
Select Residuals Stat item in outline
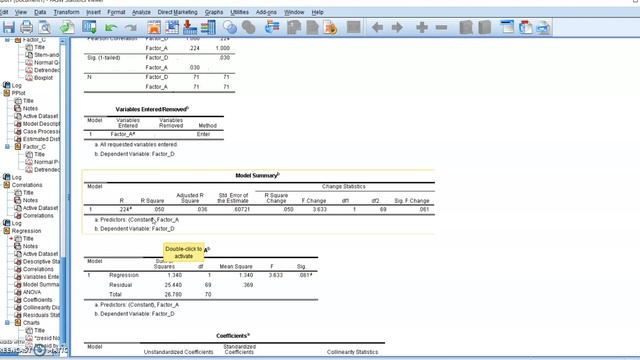coord(41,315)
